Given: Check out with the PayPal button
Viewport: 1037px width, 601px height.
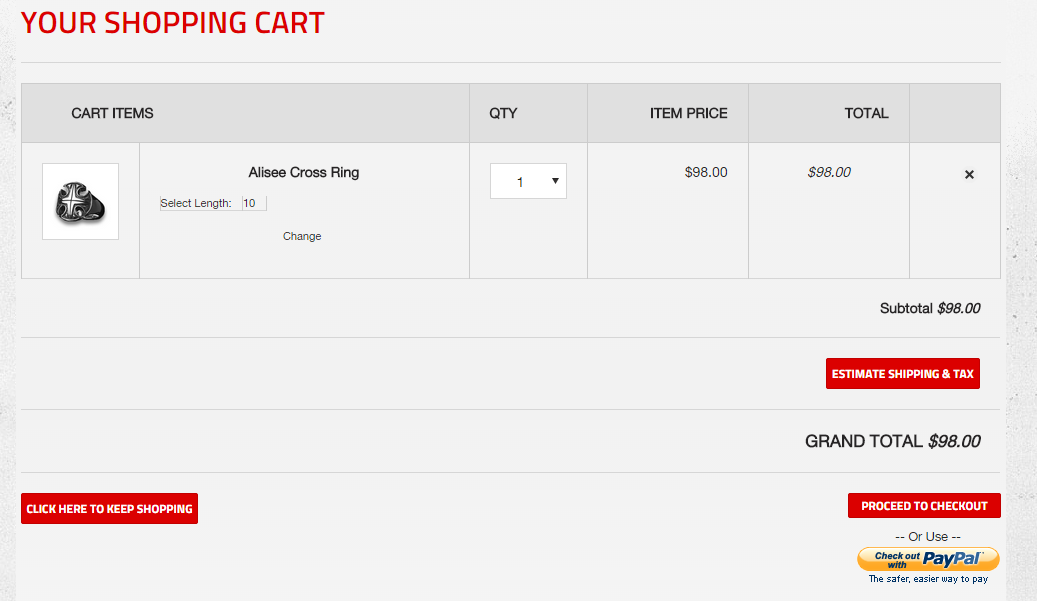Looking at the screenshot, I should coord(928,559).
